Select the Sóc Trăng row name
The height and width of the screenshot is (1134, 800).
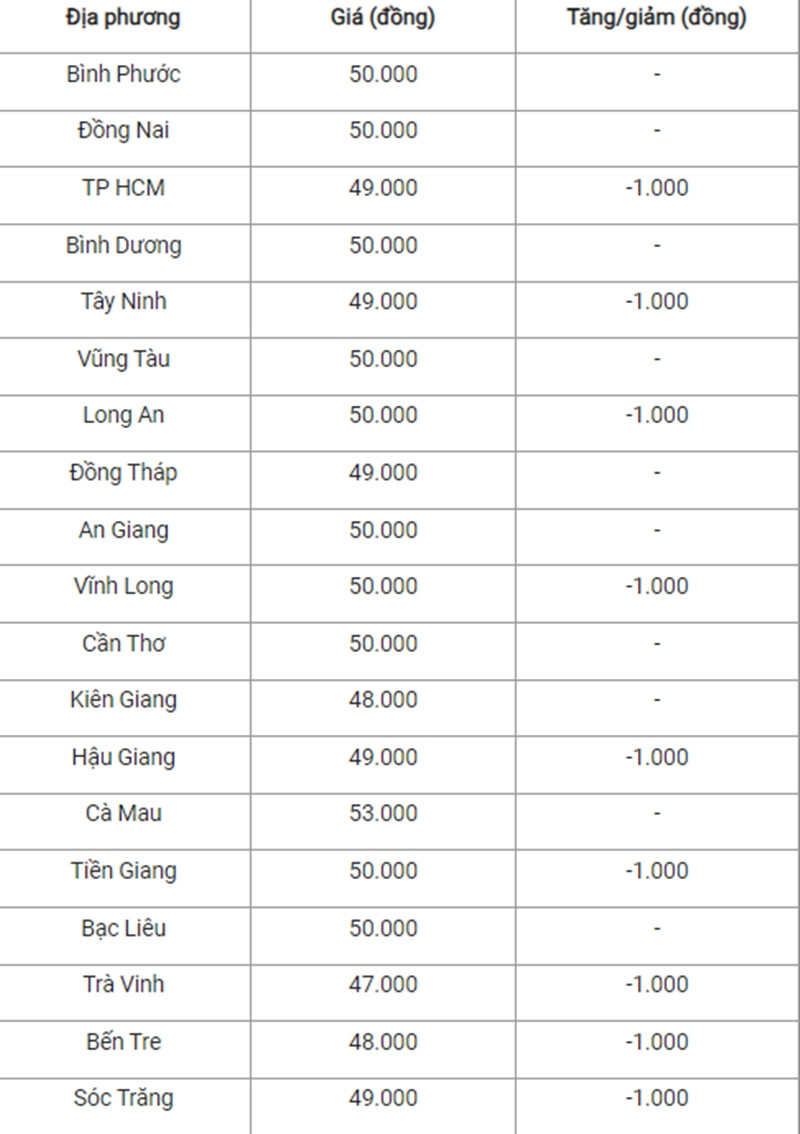(123, 1097)
